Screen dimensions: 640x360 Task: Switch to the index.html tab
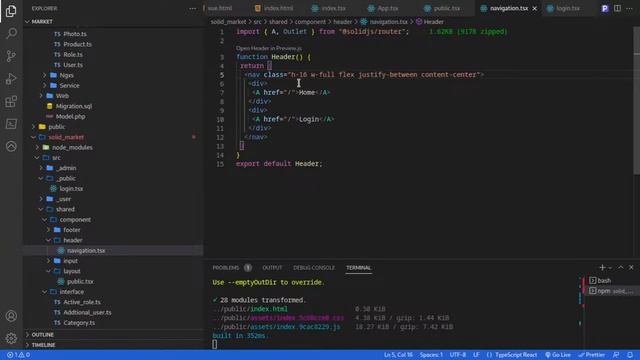tap(274, 8)
